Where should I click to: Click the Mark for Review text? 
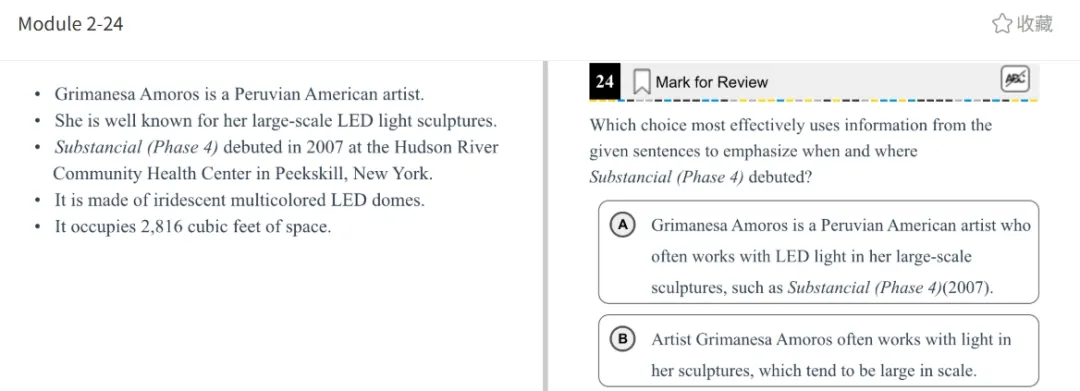(x=712, y=83)
